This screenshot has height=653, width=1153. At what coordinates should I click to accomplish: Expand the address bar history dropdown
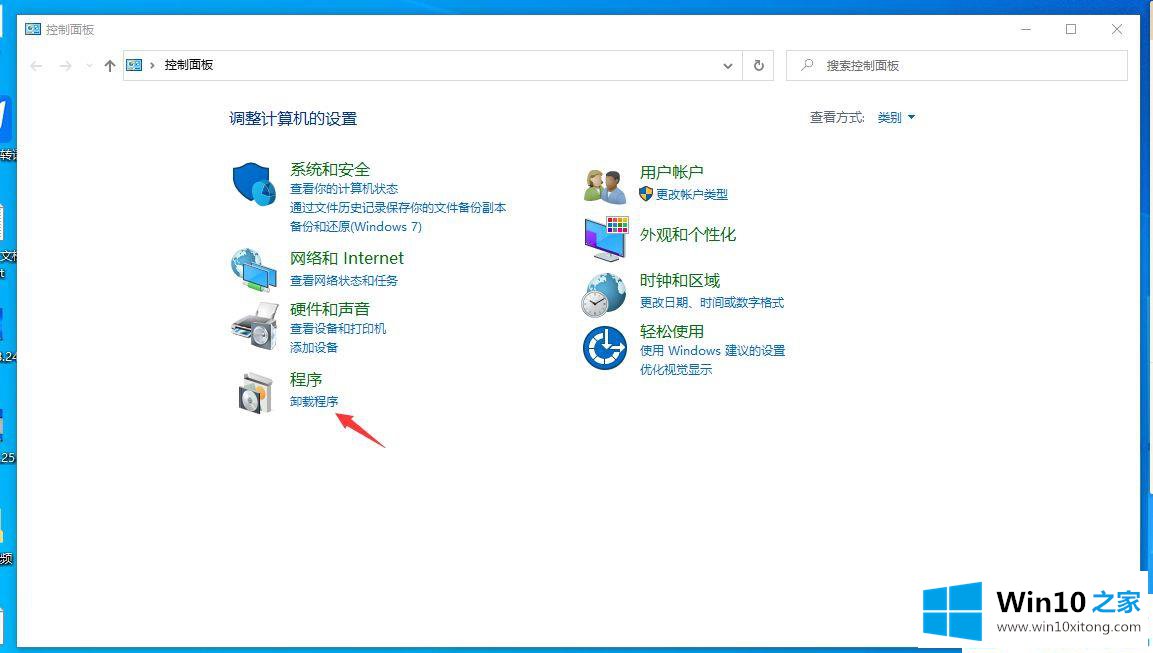(x=728, y=66)
